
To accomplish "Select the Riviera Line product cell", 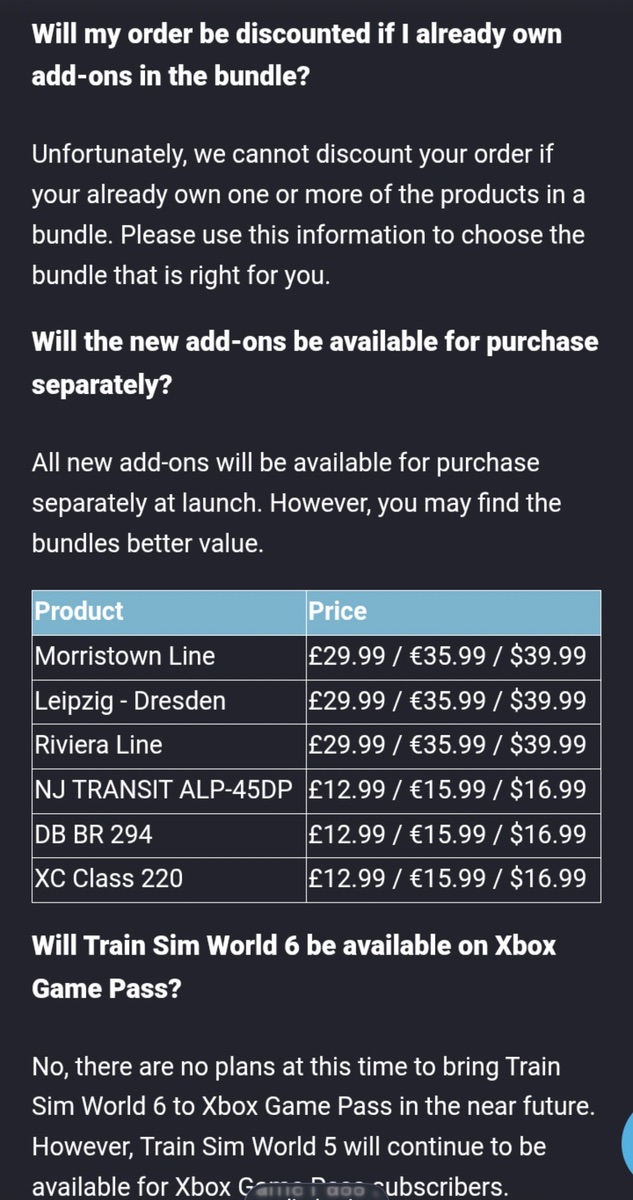I will point(169,746).
